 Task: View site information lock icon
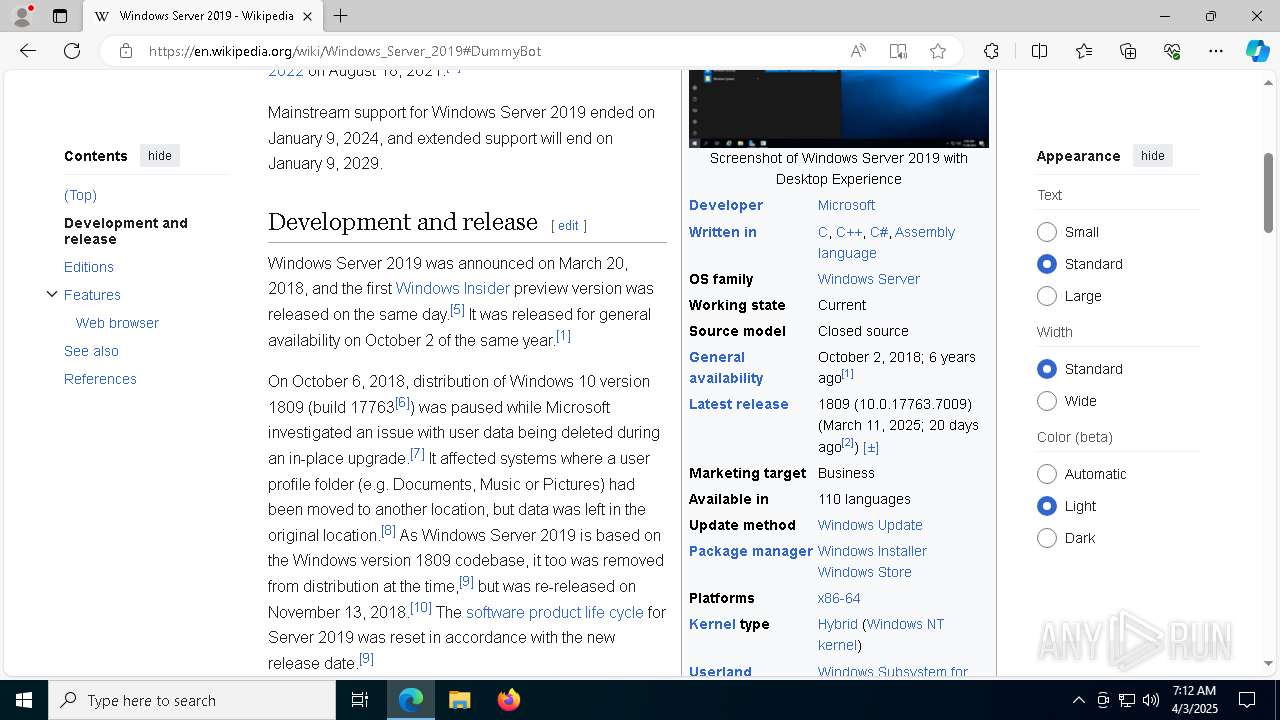coord(126,51)
